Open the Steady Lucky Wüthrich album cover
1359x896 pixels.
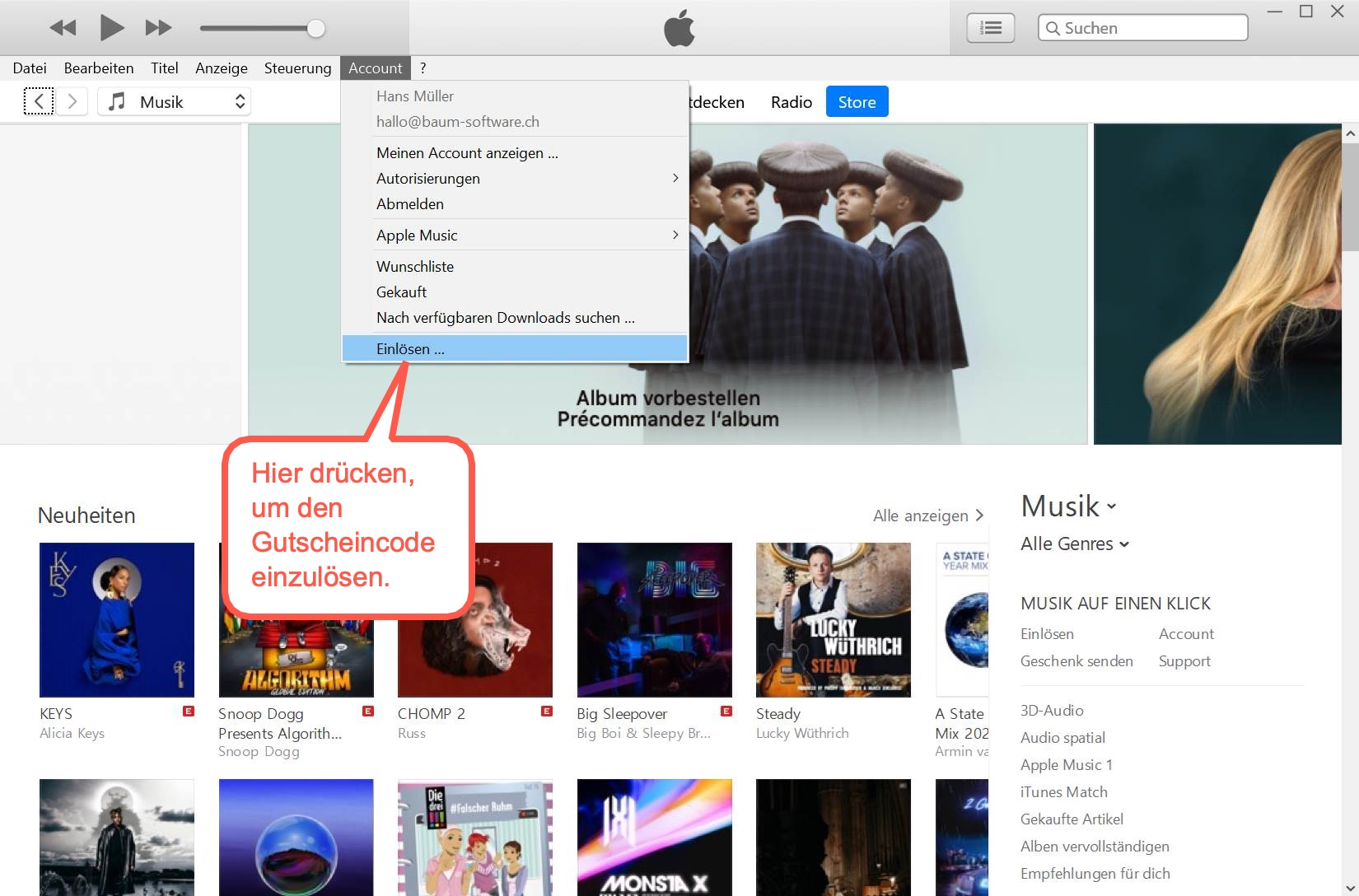834,620
